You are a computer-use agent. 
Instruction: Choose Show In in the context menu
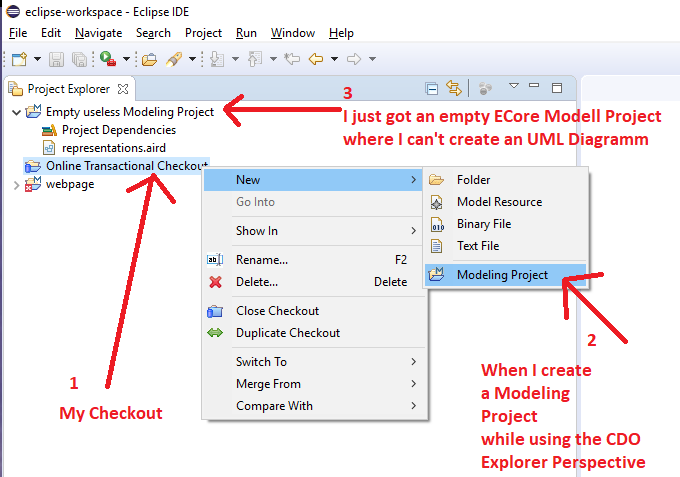click(315, 231)
